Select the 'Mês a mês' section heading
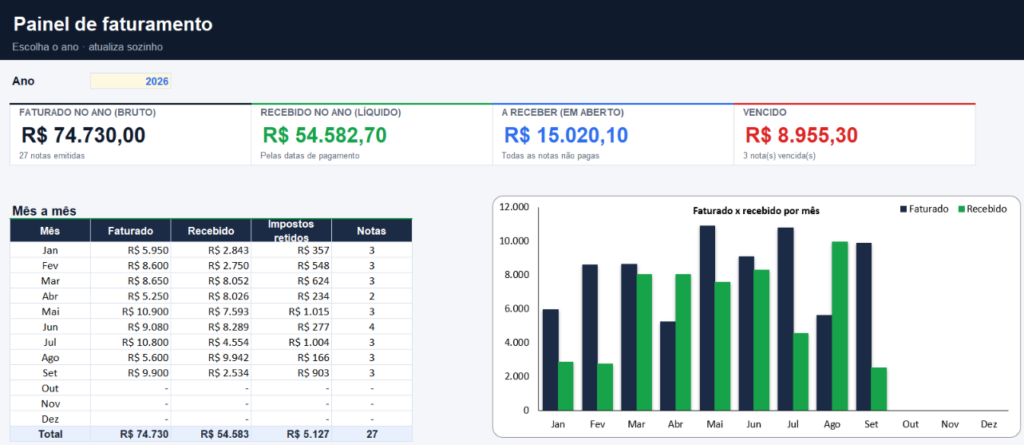The height and width of the screenshot is (445, 1024). tap(44, 210)
